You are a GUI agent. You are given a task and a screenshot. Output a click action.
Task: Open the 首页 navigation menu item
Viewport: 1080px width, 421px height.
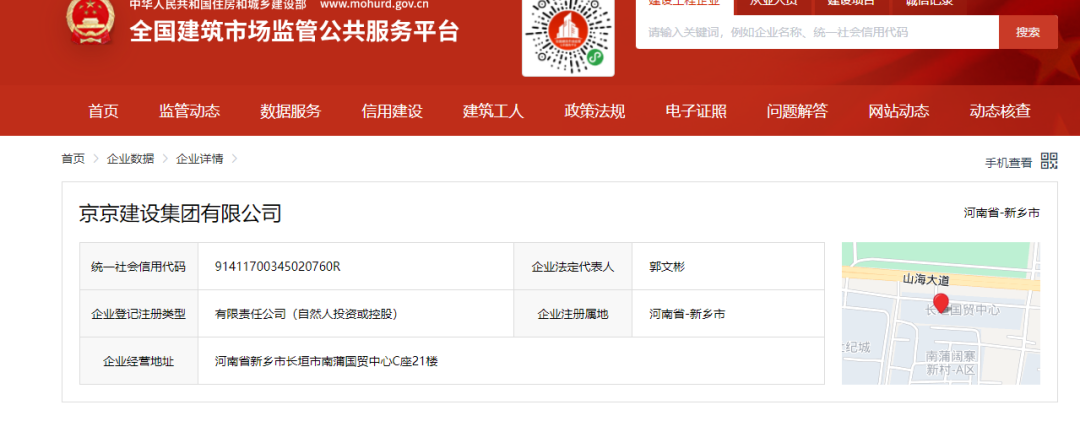click(103, 111)
